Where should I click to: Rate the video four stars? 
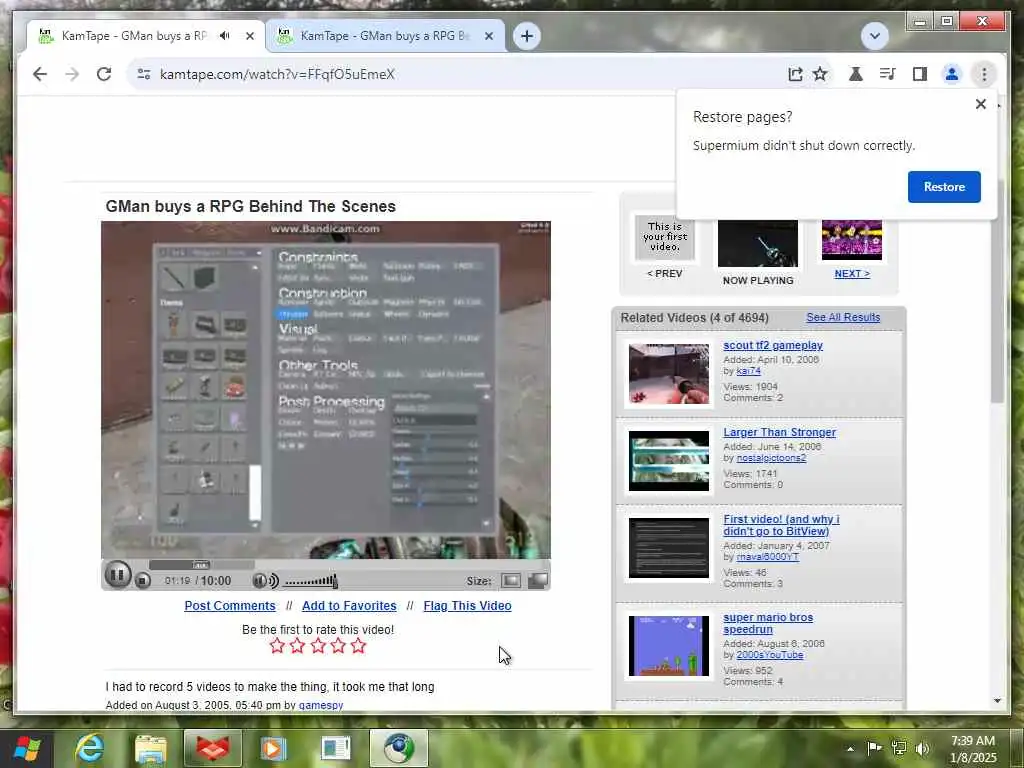click(x=338, y=646)
